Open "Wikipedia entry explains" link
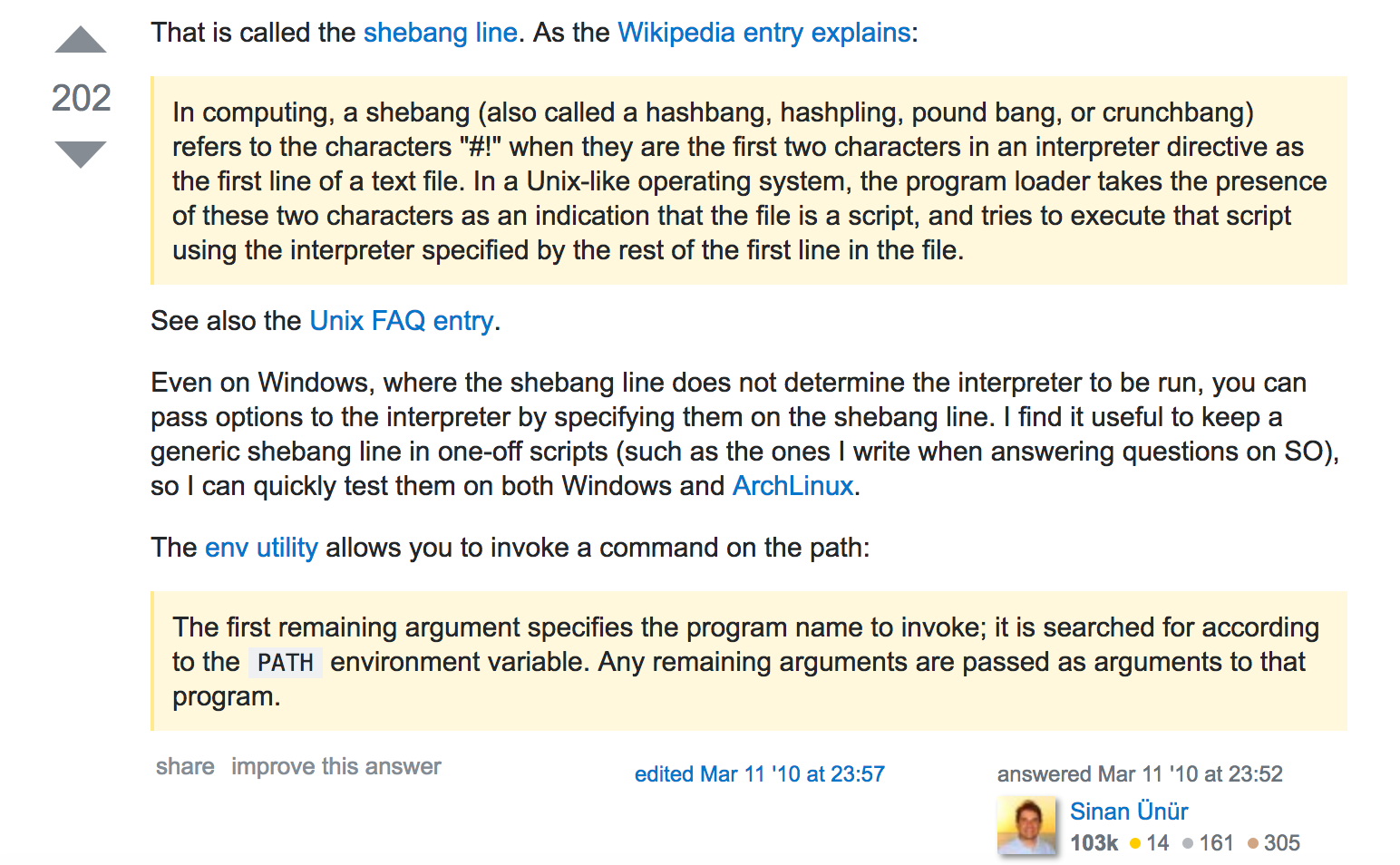The image size is (1400, 865). [763, 33]
